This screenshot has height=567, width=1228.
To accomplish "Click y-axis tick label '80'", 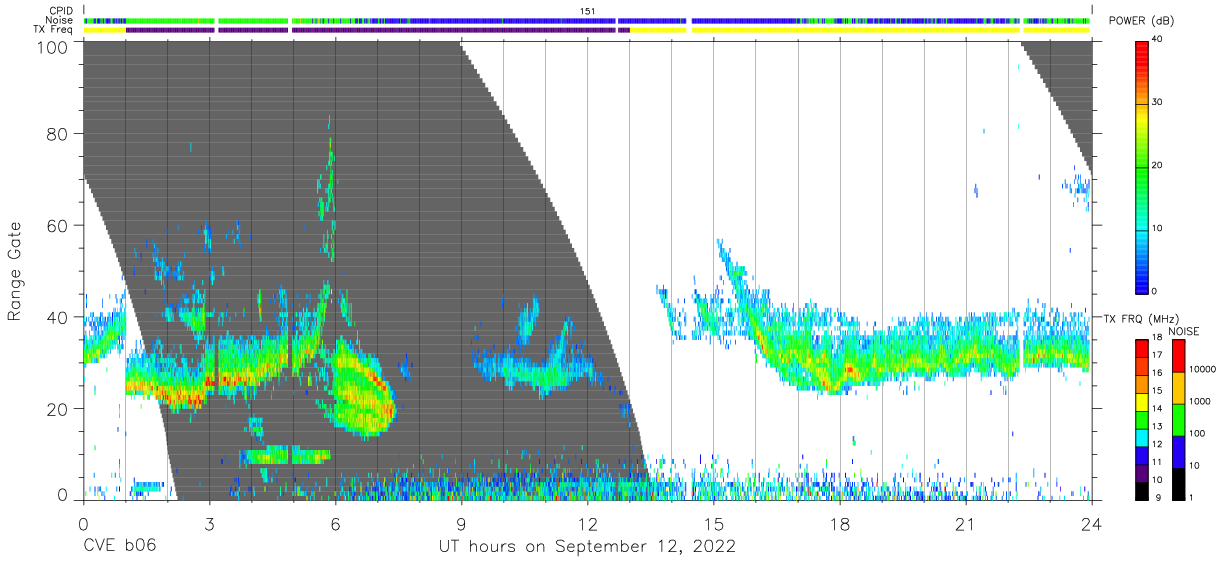I will pyautogui.click(x=58, y=134).
